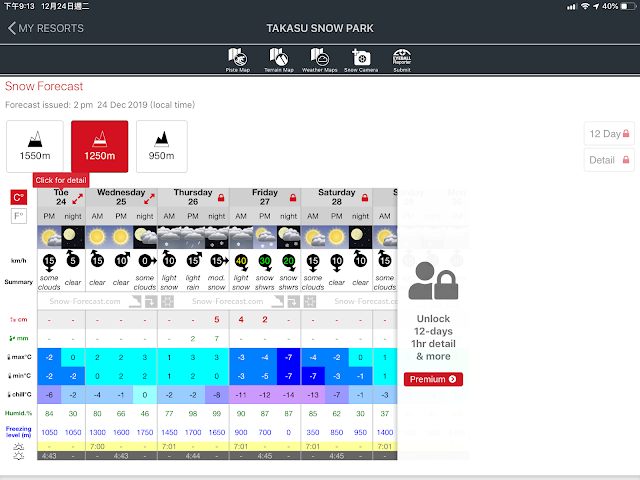Open the Snow Camera
640x480 pixels.
pyautogui.click(x=361, y=60)
